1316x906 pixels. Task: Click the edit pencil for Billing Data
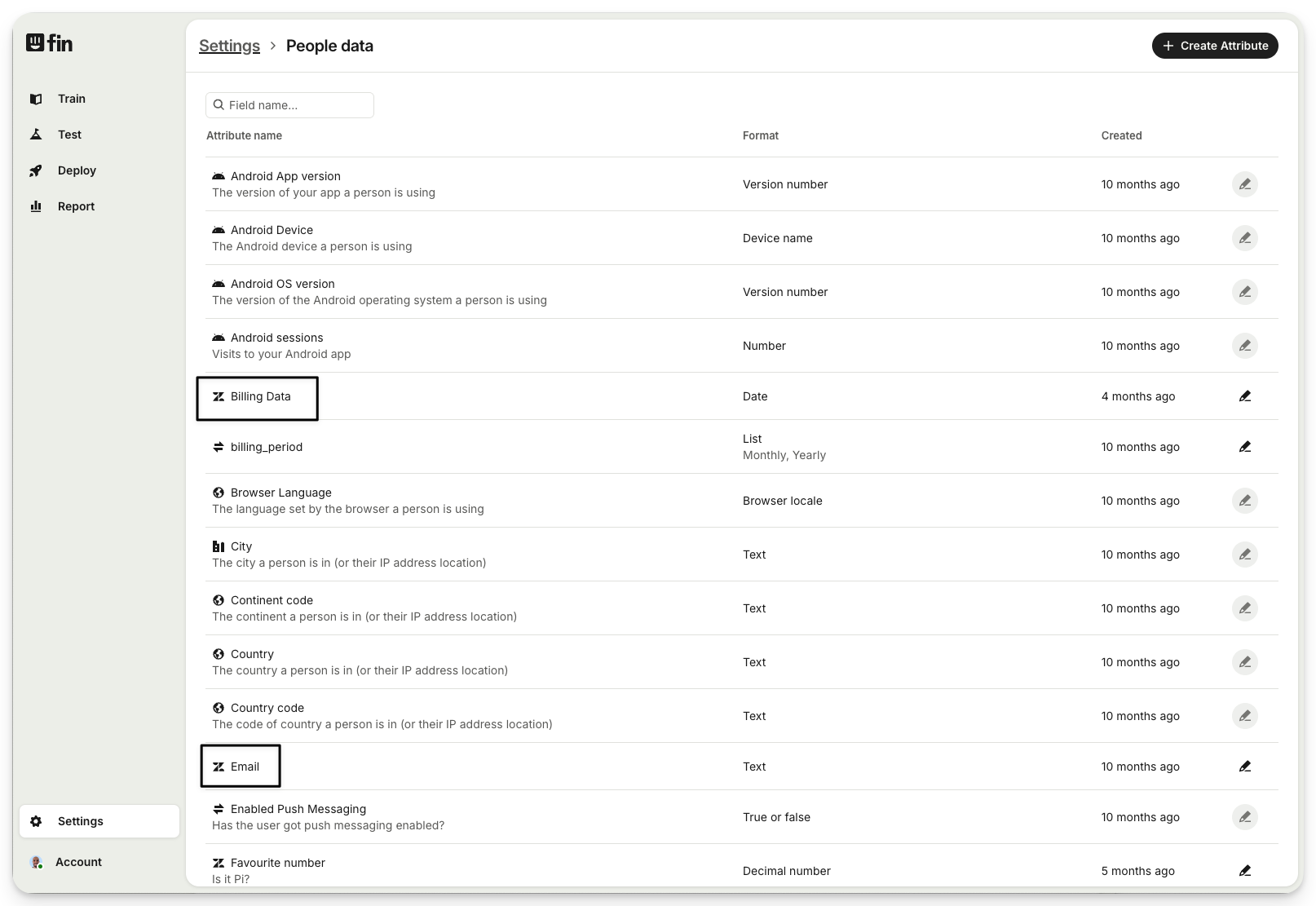[x=1244, y=396]
